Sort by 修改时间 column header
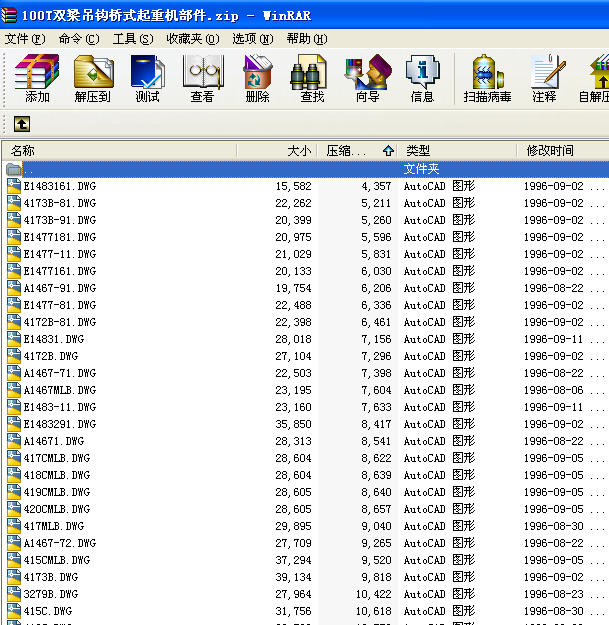 pos(563,151)
